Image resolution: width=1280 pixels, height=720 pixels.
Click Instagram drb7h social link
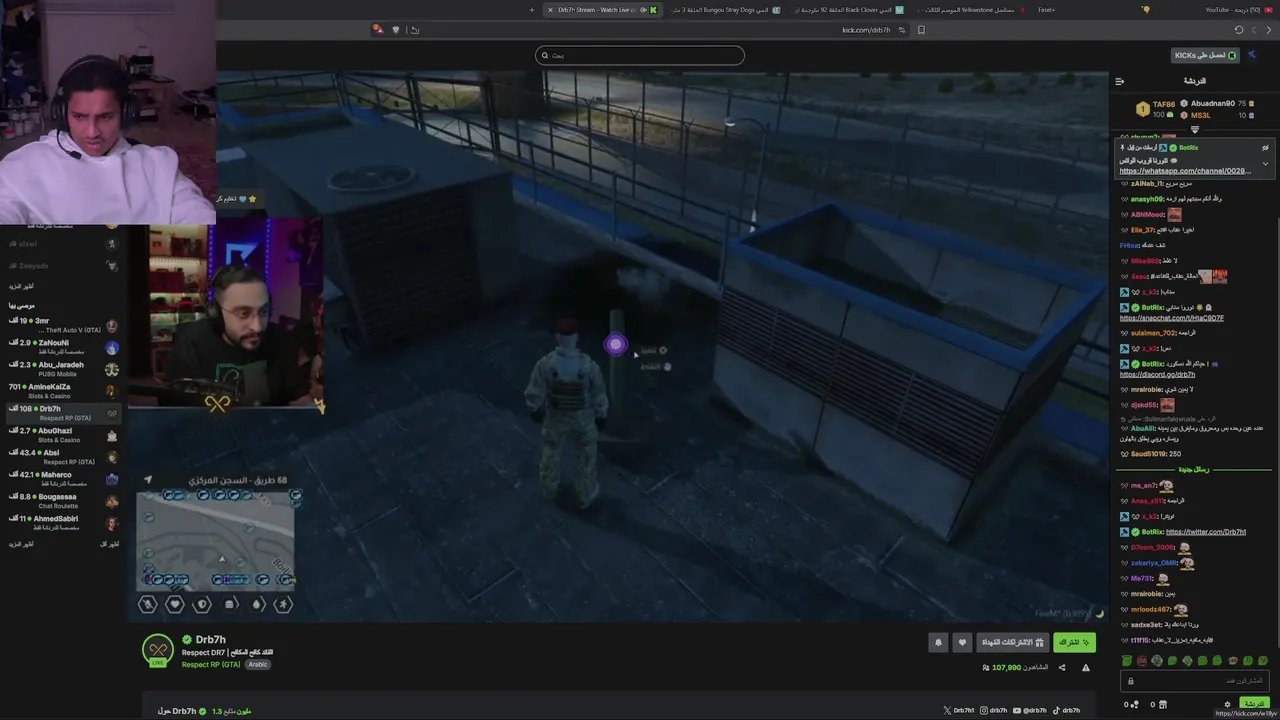tap(994, 711)
